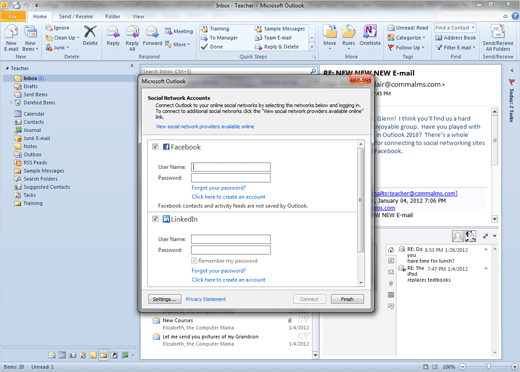Click the zoom slider in status bar
The image size is (520, 372).
488,367
